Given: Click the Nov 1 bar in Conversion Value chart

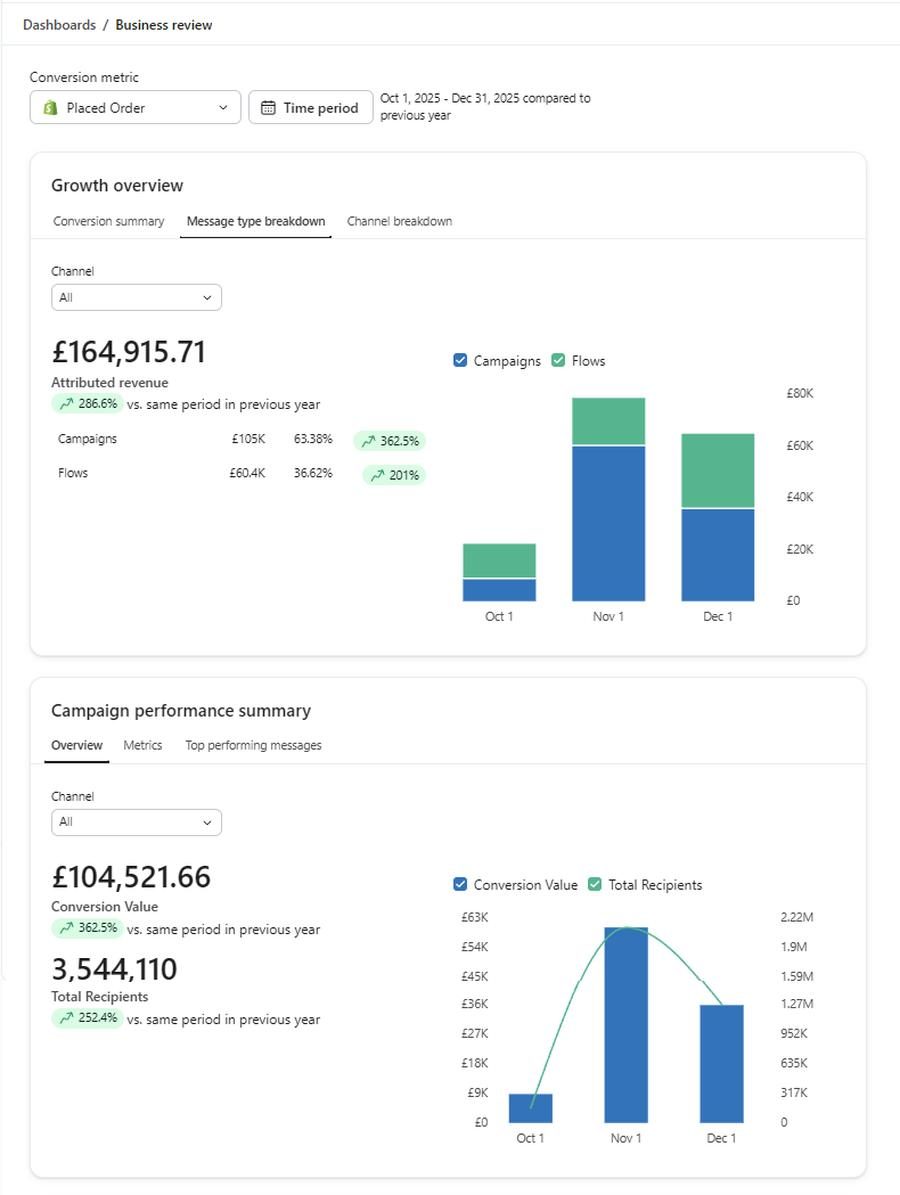Looking at the screenshot, I should pyautogui.click(x=626, y=1025).
